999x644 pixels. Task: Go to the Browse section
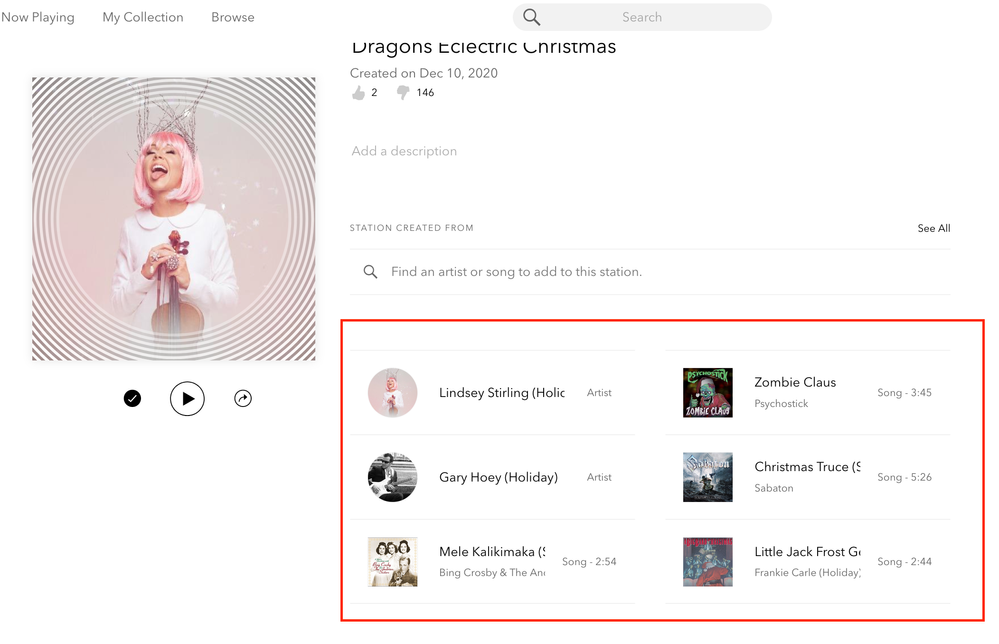[x=233, y=17]
